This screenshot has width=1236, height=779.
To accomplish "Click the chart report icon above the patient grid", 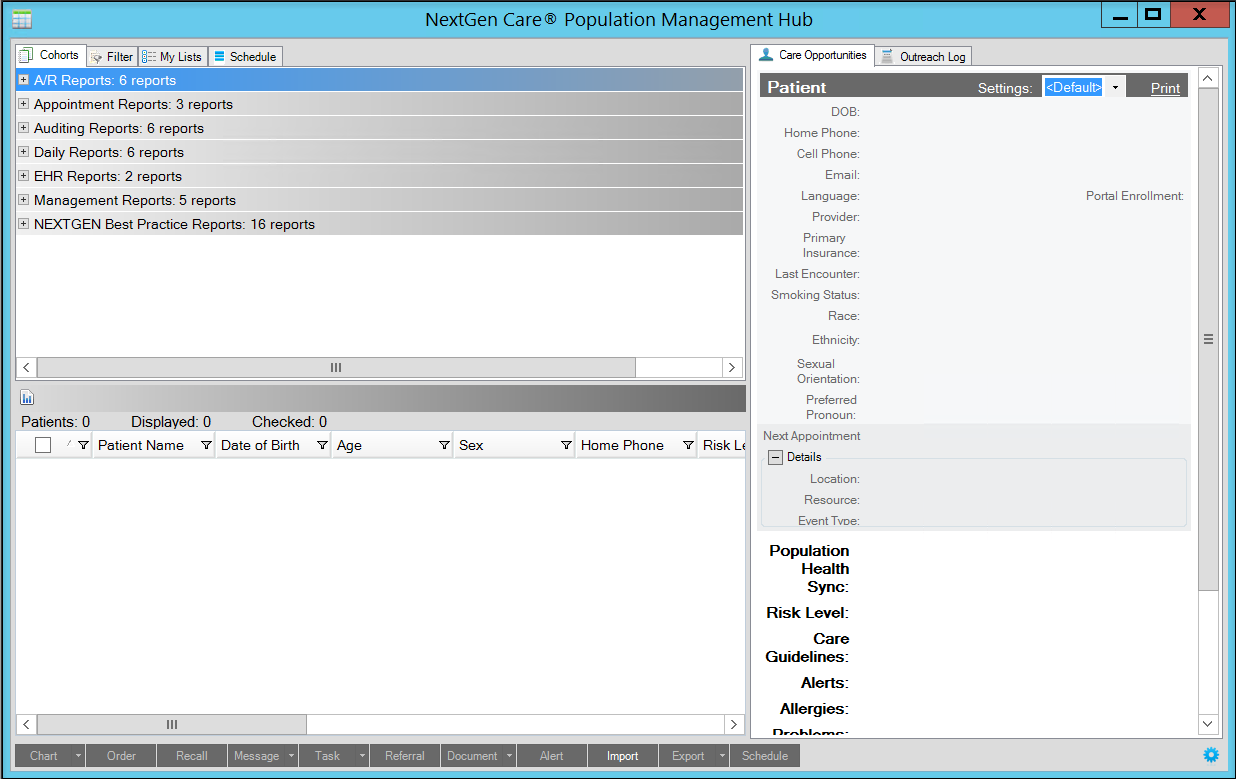I will click(x=27, y=398).
